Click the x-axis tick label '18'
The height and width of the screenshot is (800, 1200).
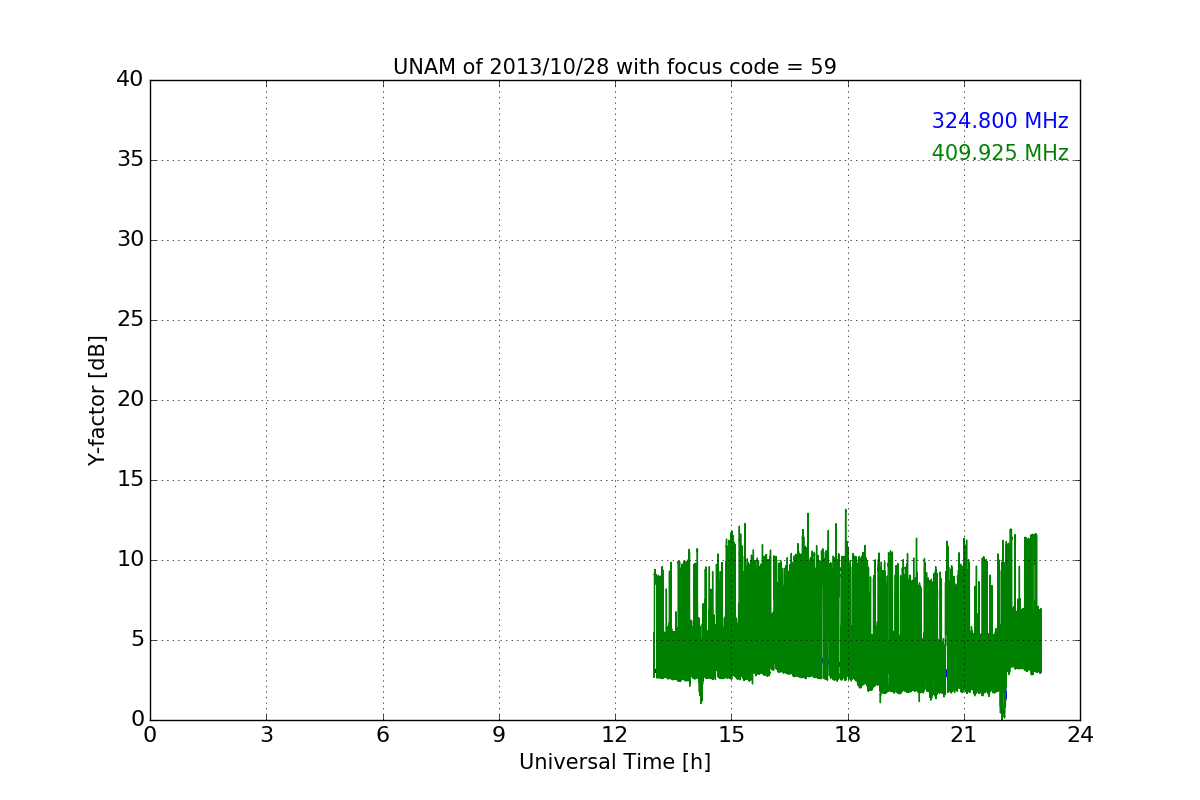[x=848, y=735]
